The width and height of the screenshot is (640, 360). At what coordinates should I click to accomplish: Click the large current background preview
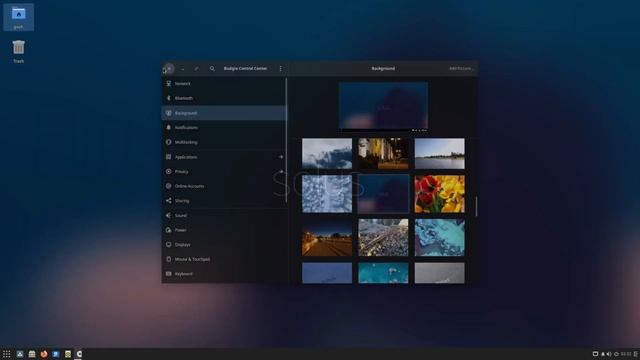point(383,106)
